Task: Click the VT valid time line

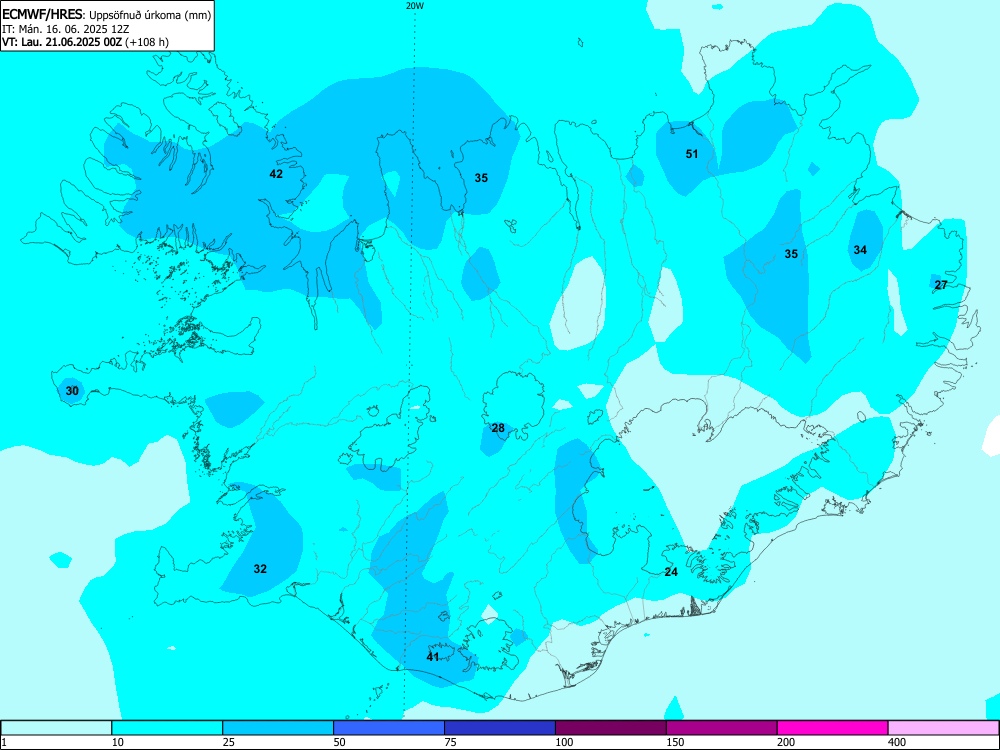Action: point(85,42)
